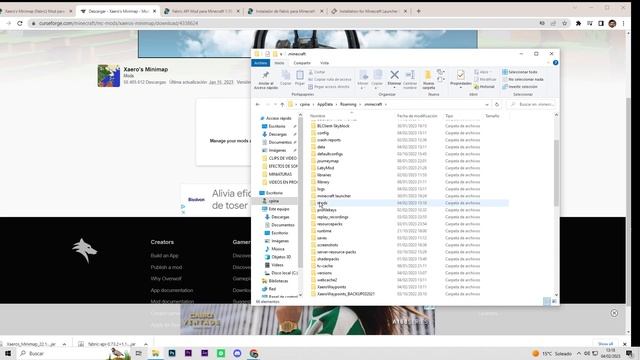Screen dimensions: 640x360
Task: Open Windows Start menu
Action: tap(8, 353)
